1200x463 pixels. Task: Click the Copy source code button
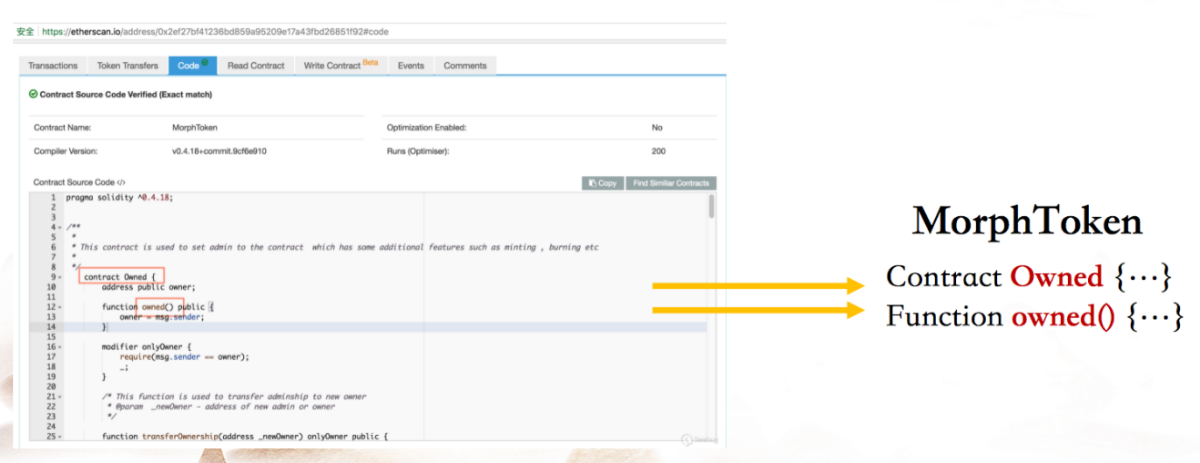[x=602, y=183]
